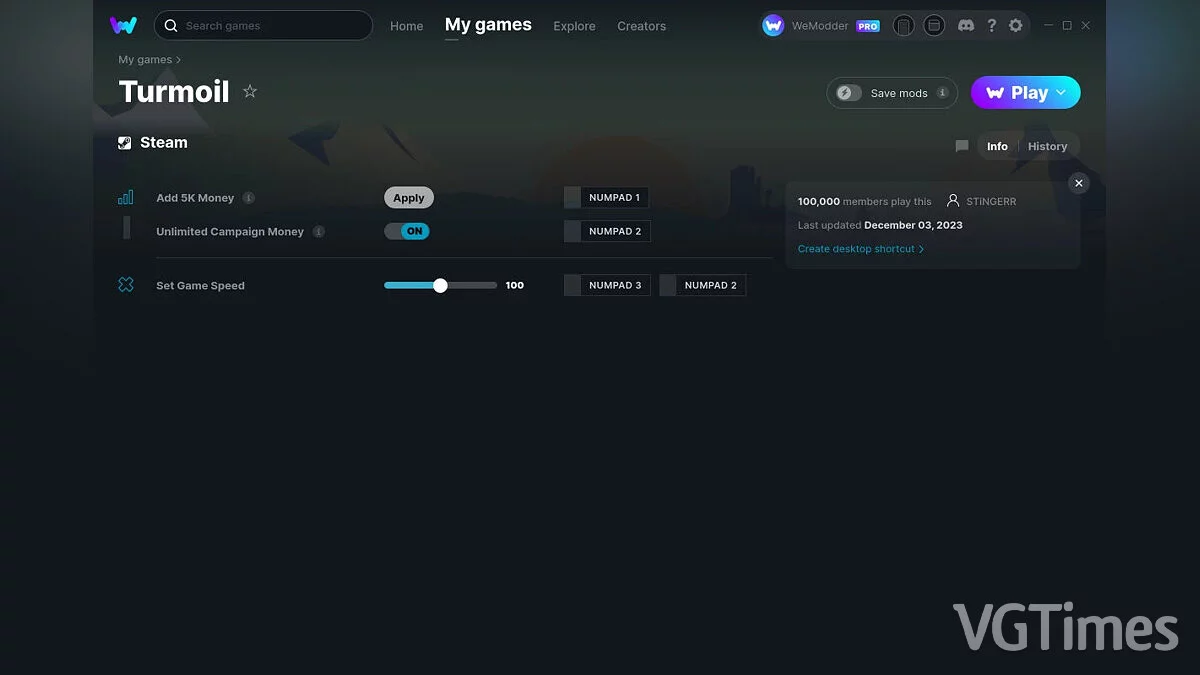Click the Set Game Speed value 100
The height and width of the screenshot is (675, 1200).
coord(514,285)
